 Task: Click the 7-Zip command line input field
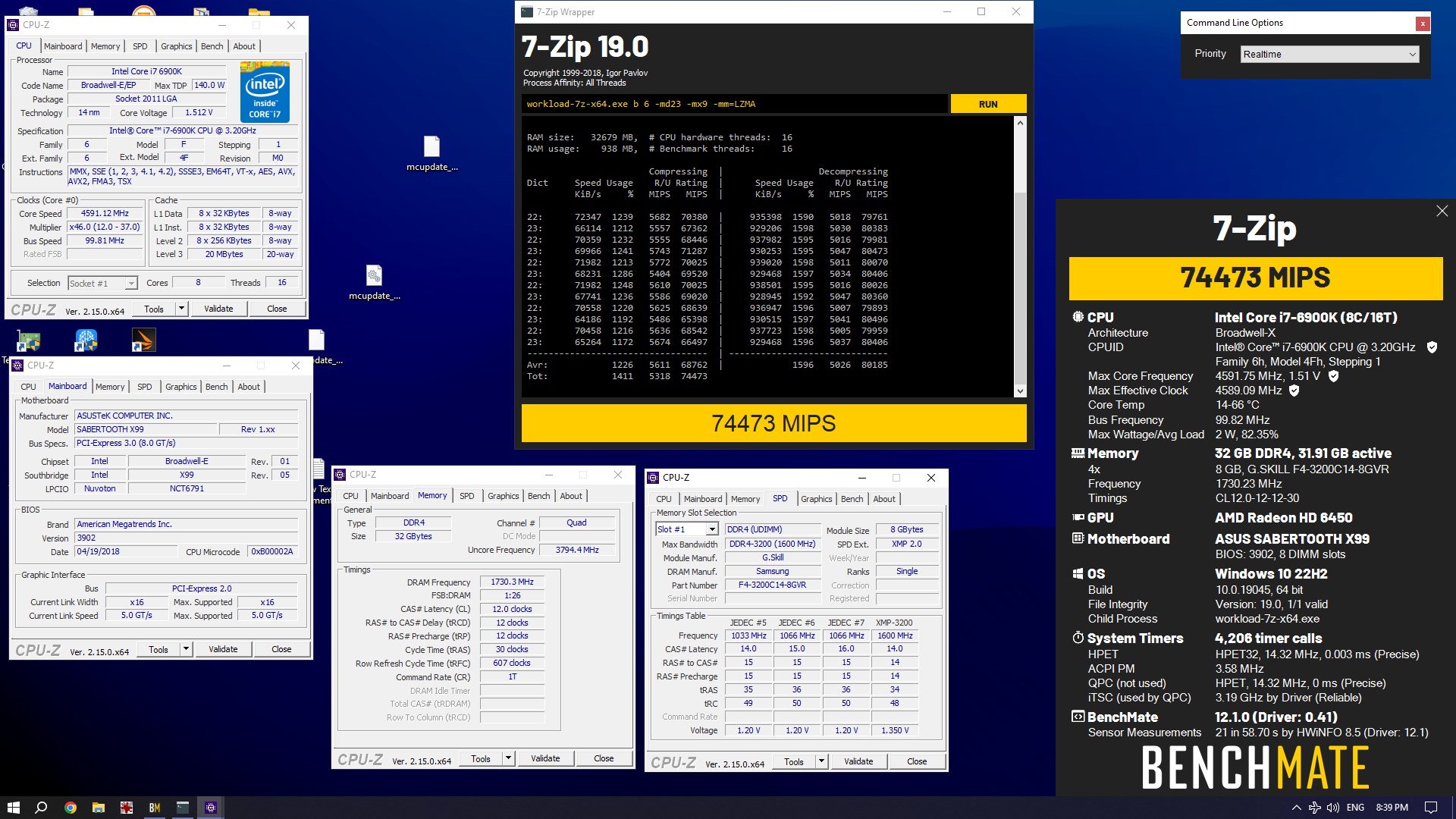tap(734, 104)
